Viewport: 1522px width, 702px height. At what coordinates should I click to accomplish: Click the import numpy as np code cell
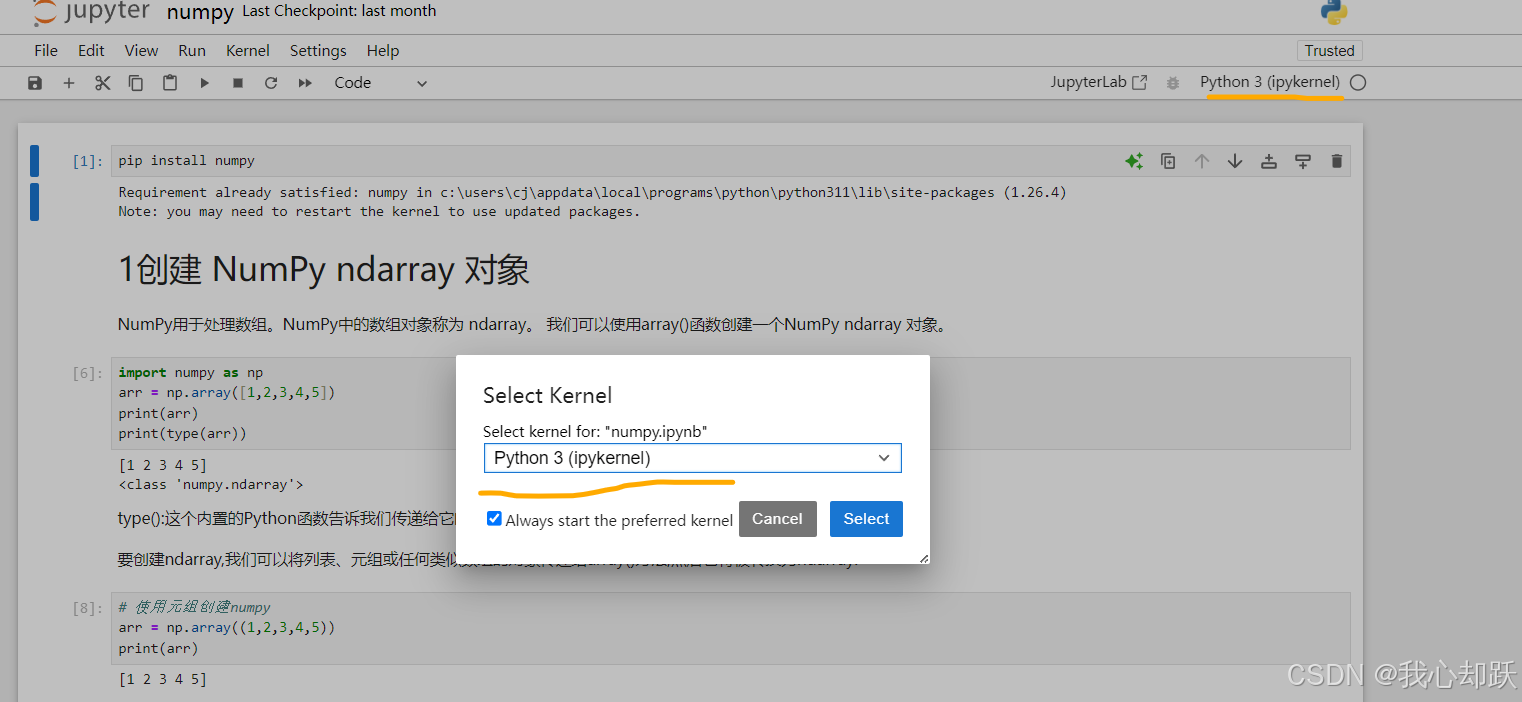pyautogui.click(x=731, y=403)
